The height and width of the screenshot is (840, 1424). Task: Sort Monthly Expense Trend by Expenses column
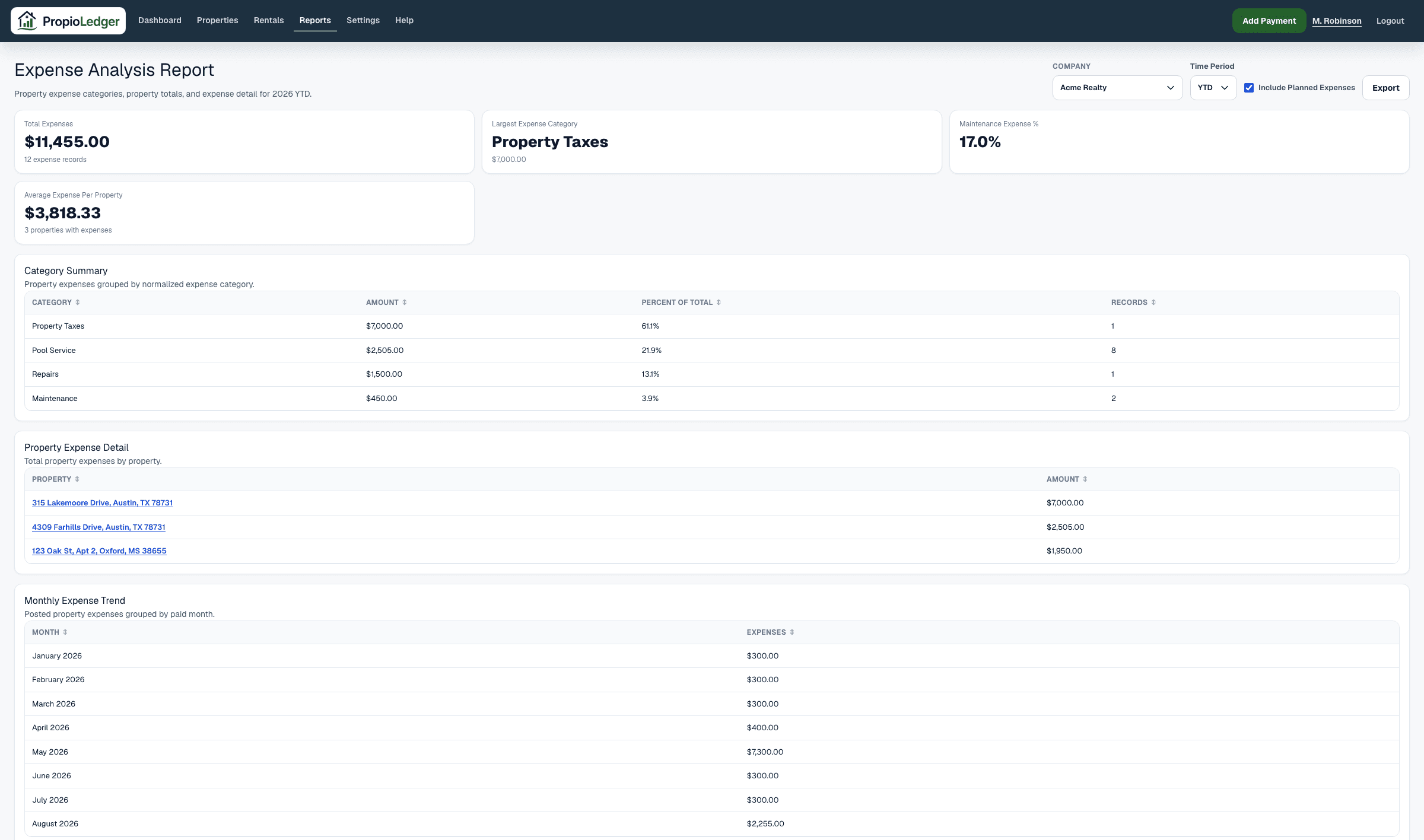tap(770, 632)
